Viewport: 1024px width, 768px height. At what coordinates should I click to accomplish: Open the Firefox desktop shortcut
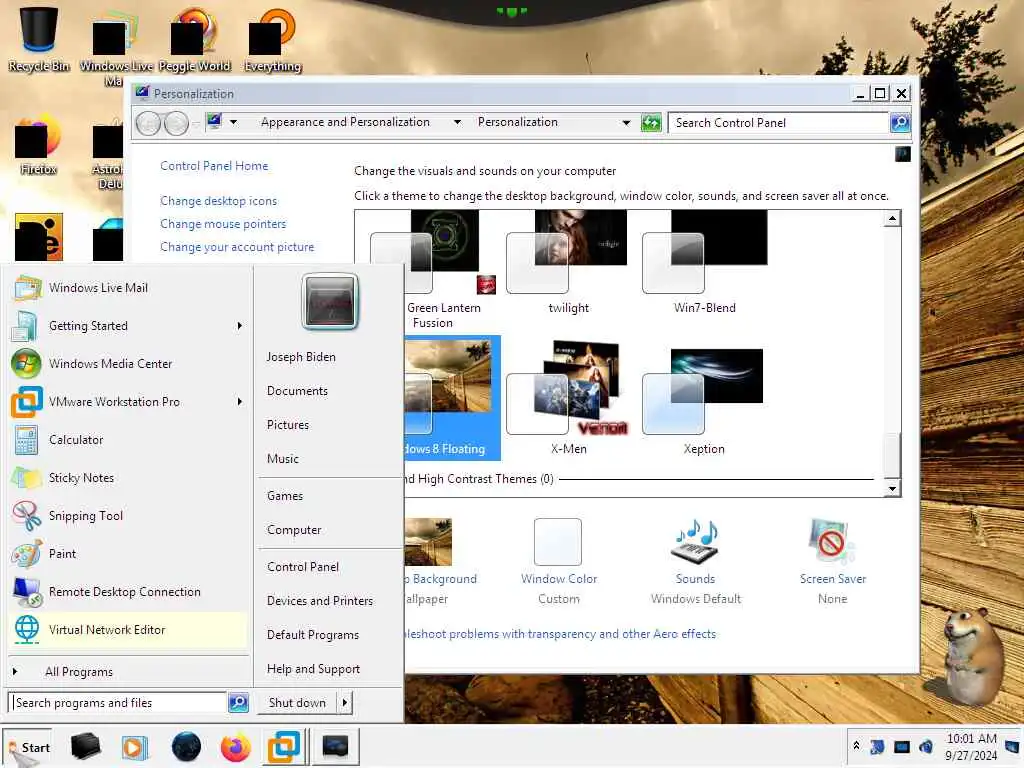[38, 144]
